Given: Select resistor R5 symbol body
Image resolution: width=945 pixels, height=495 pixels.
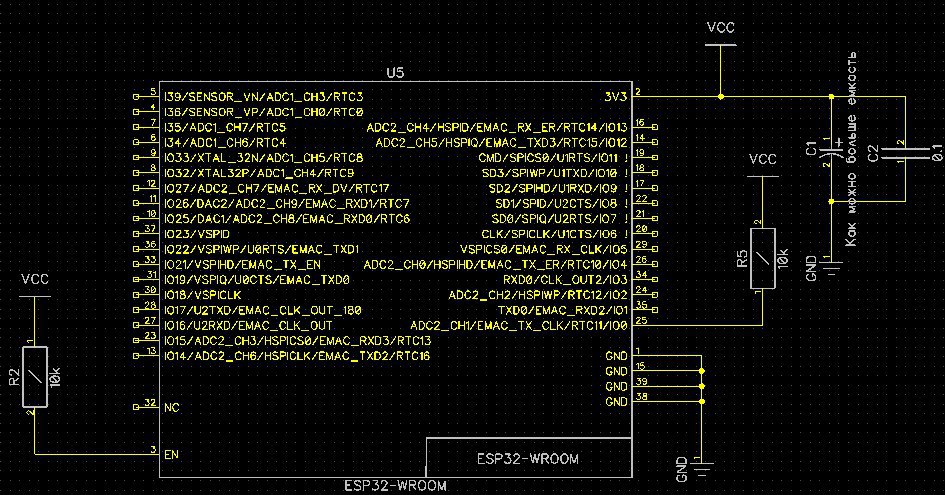Looking at the screenshot, I should pyautogui.click(x=762, y=258).
